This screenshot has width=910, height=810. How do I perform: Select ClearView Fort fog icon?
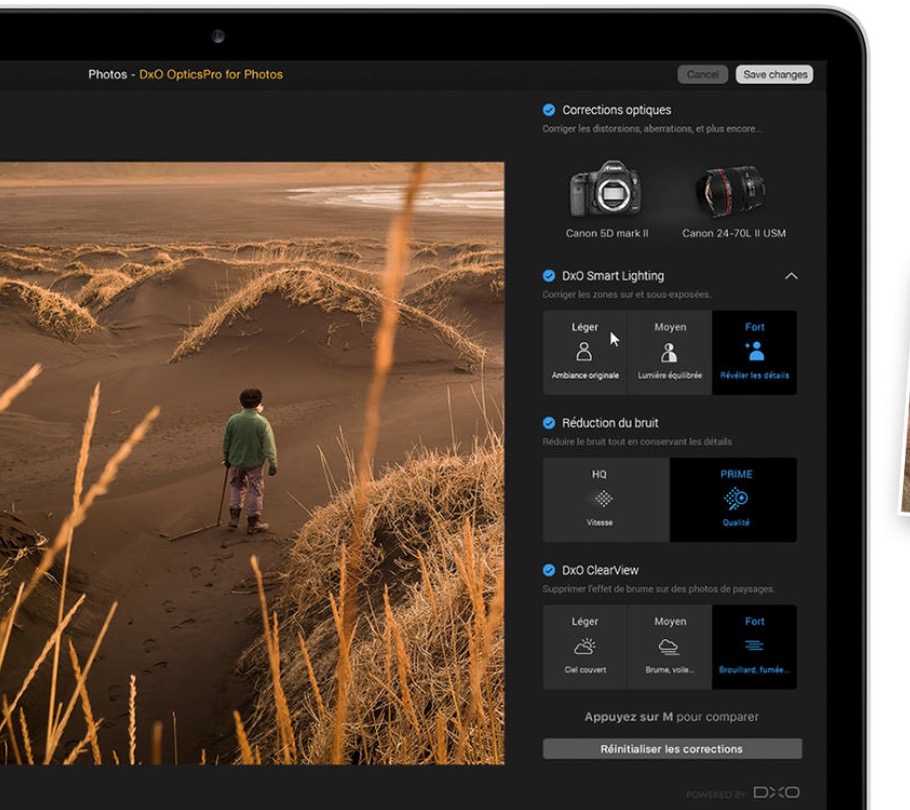coord(754,646)
